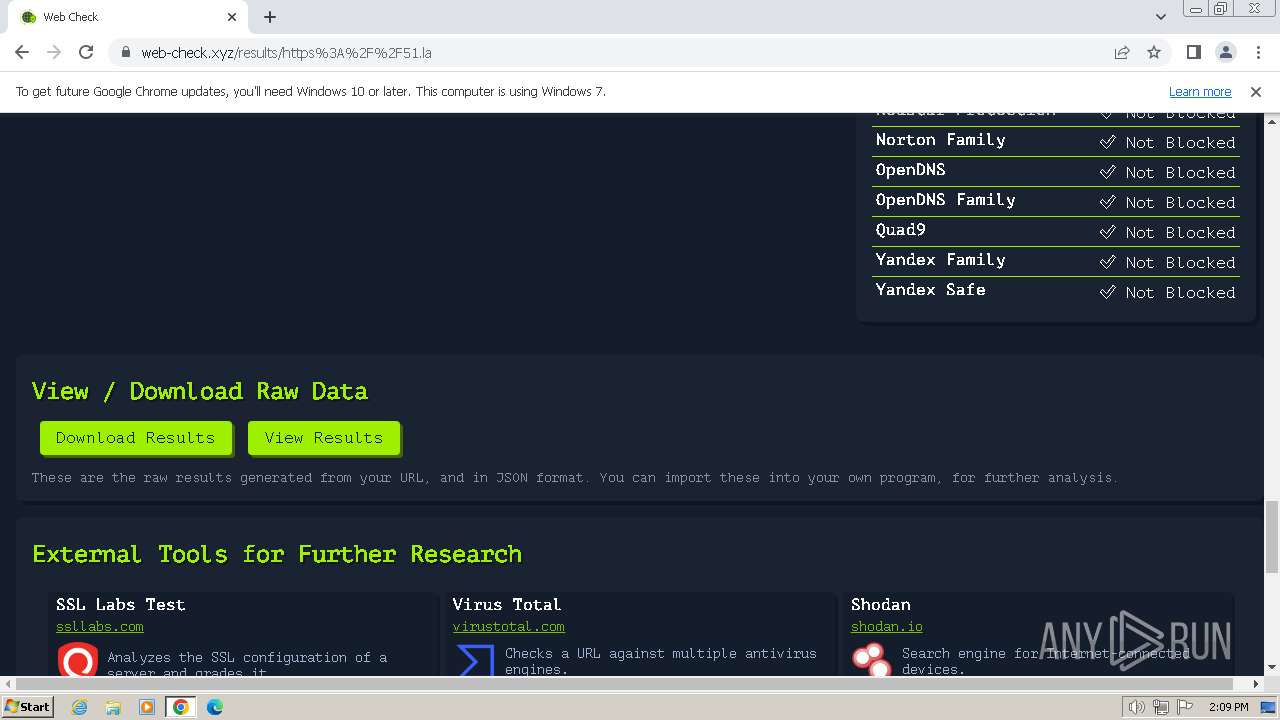The height and width of the screenshot is (720, 1280).
Task: Select Yandex Family row label
Action: 940,260
